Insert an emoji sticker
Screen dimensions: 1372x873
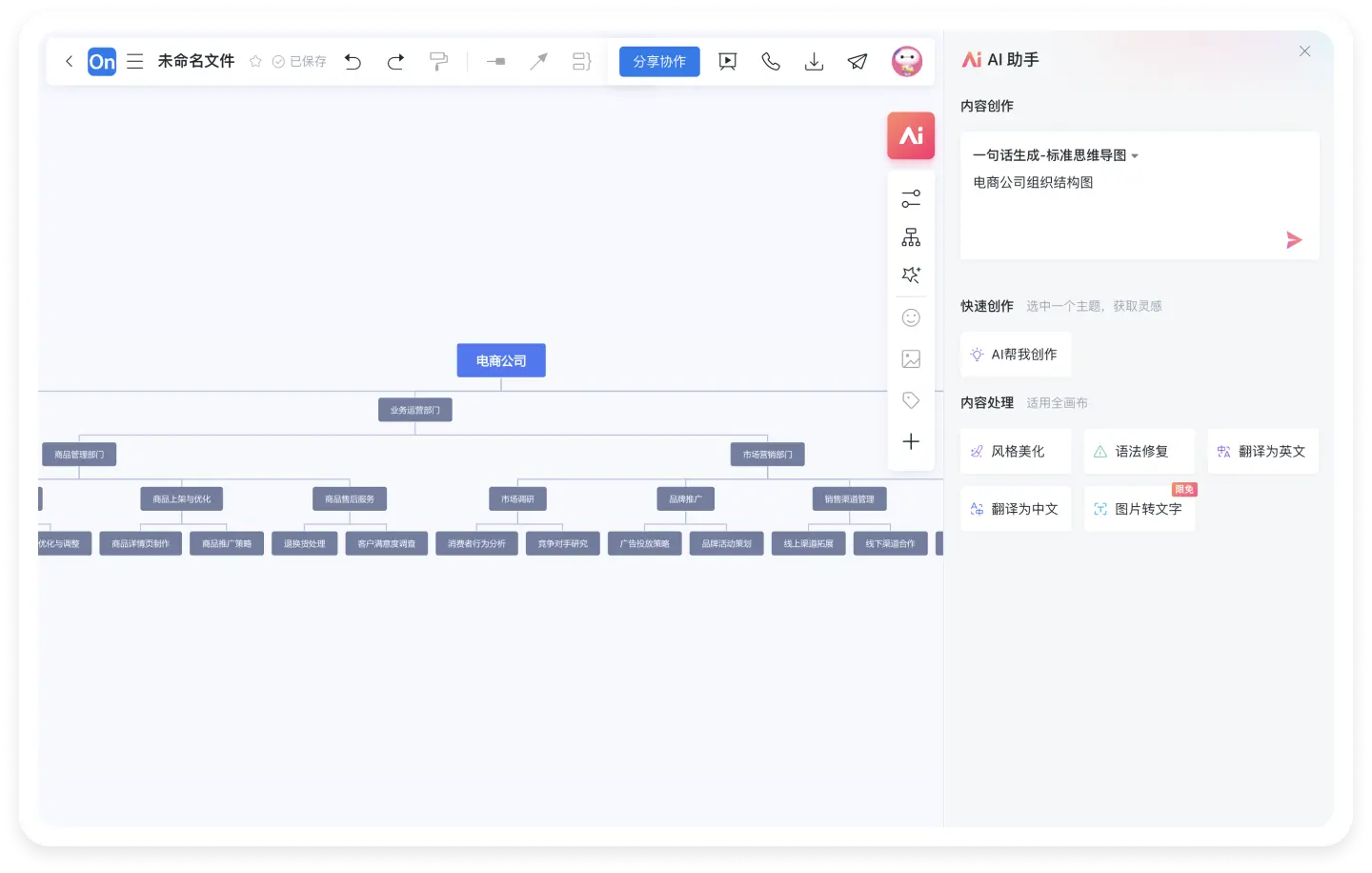pos(911,317)
